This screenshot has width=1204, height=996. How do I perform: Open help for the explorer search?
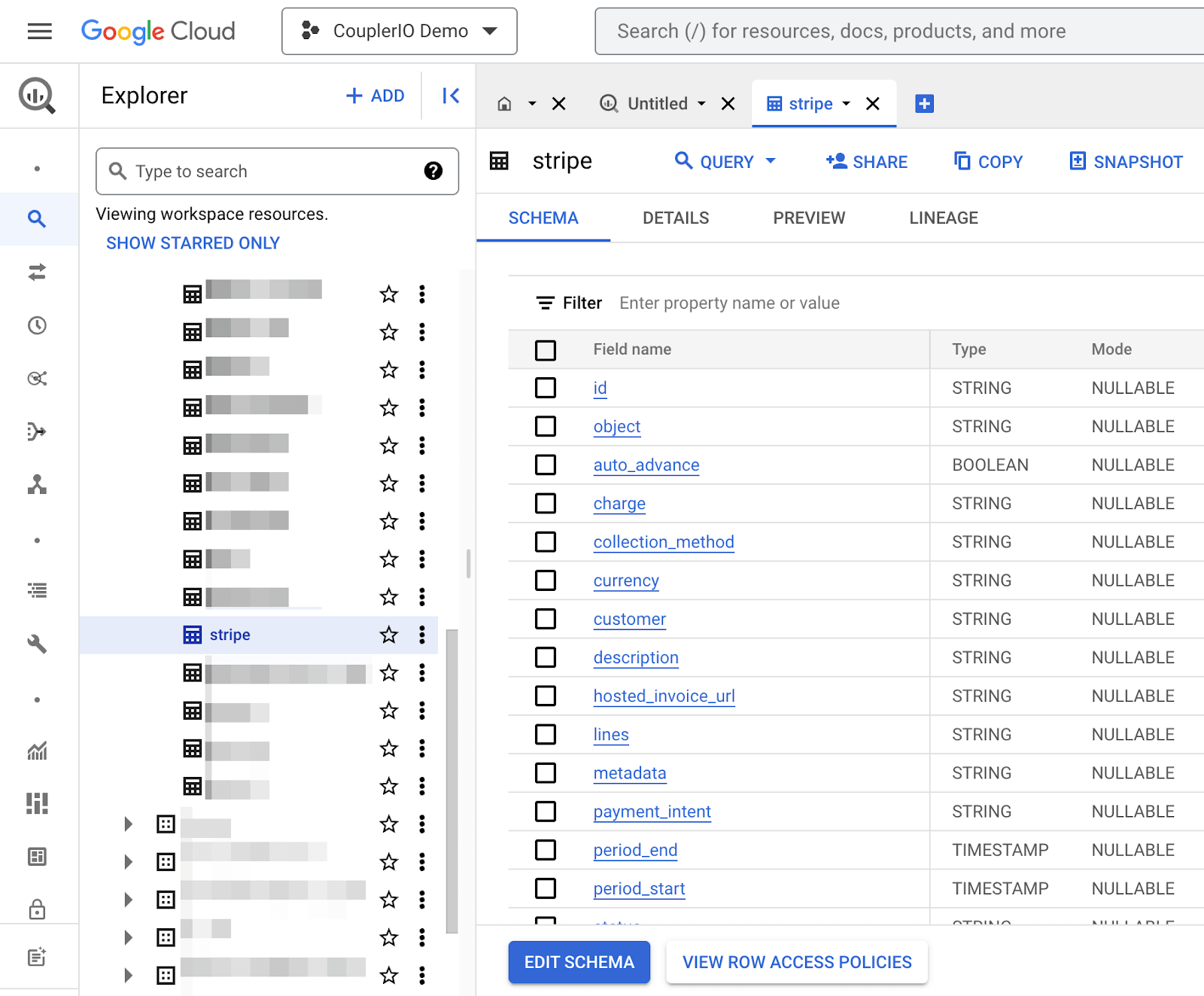pos(433,171)
